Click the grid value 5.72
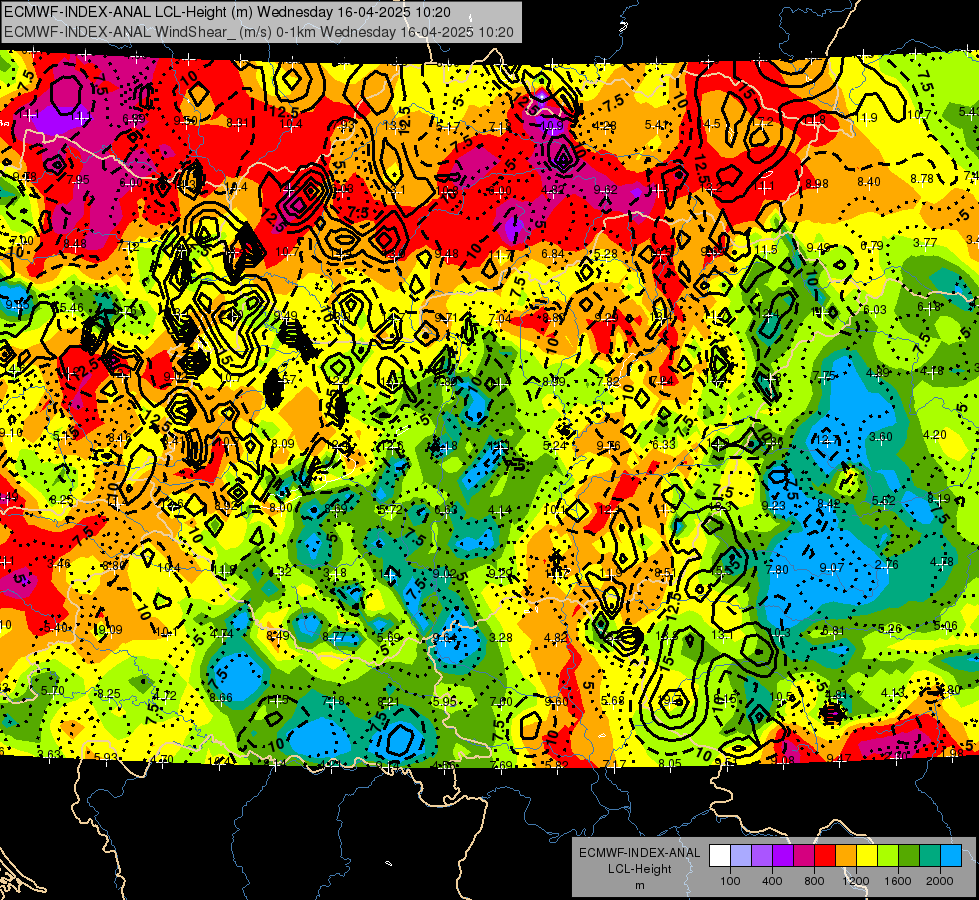This screenshot has width=979, height=900. pos(390,510)
